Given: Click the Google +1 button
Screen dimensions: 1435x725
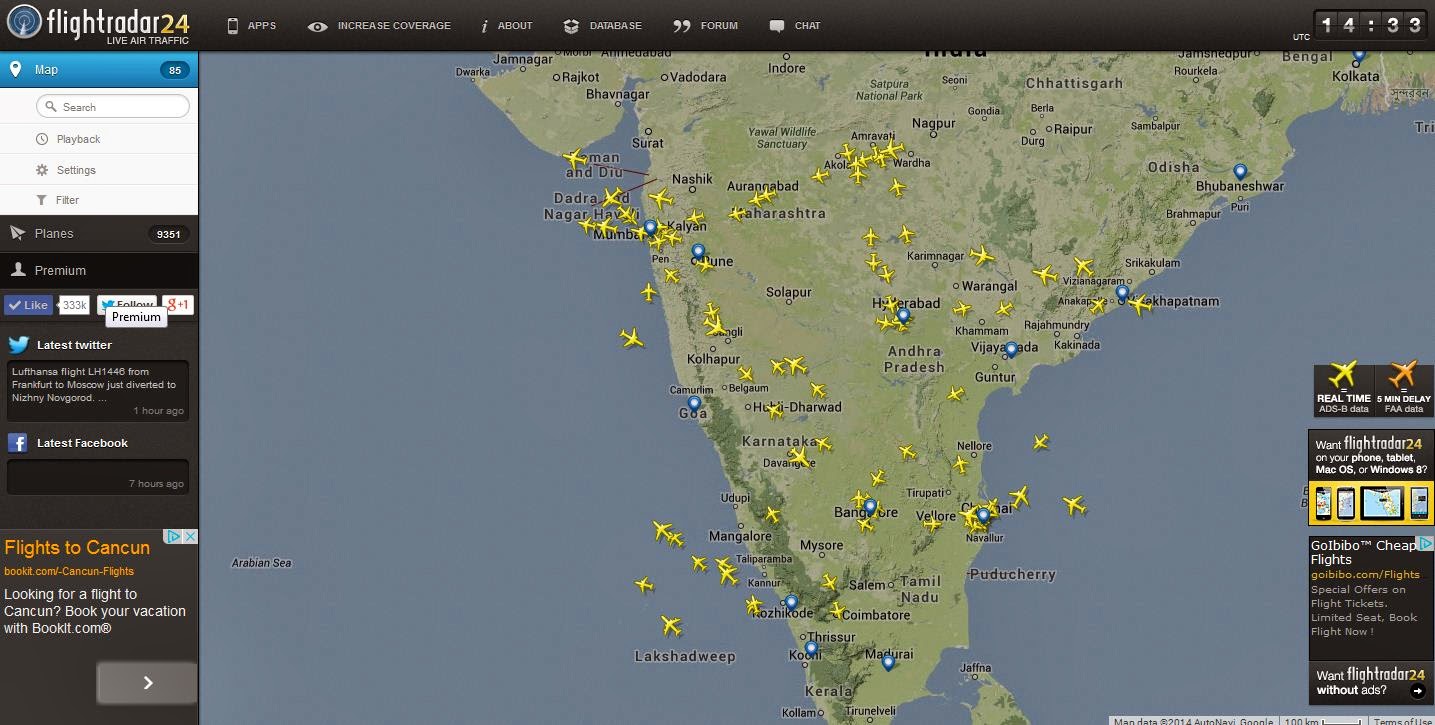Looking at the screenshot, I should pos(177,305).
